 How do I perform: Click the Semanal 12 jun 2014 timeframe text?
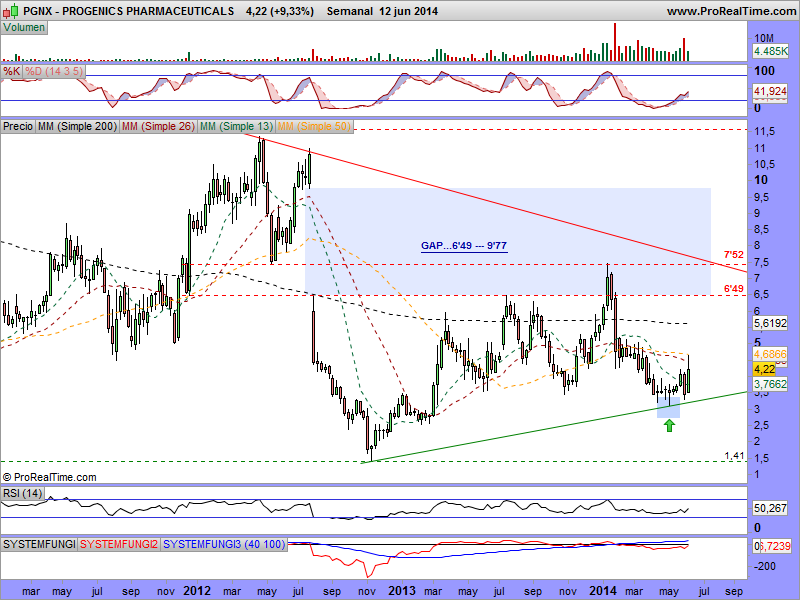(x=382, y=11)
